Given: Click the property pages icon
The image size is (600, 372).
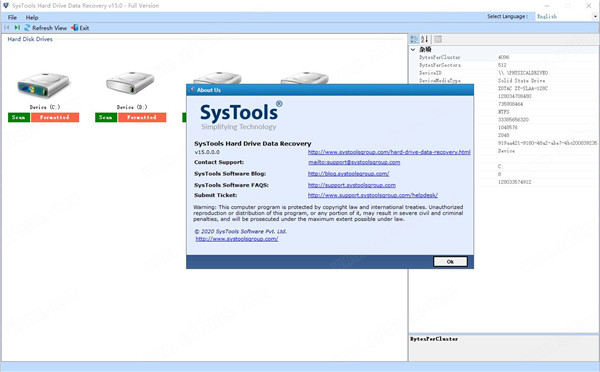Looking at the screenshot, I should pyautogui.click(x=438, y=39).
